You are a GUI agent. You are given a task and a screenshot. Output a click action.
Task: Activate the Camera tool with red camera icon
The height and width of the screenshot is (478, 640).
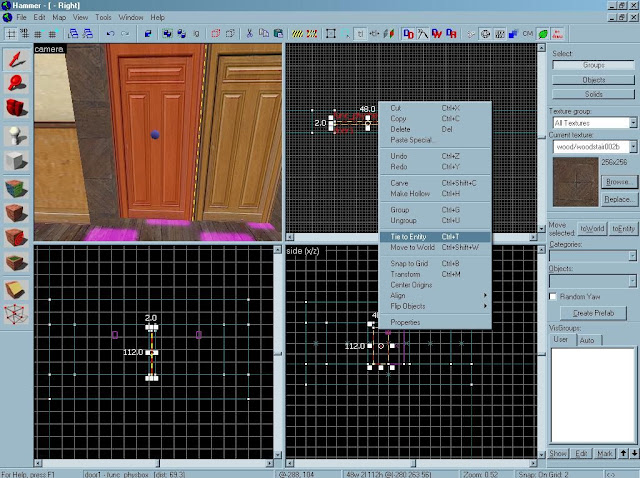[16, 108]
